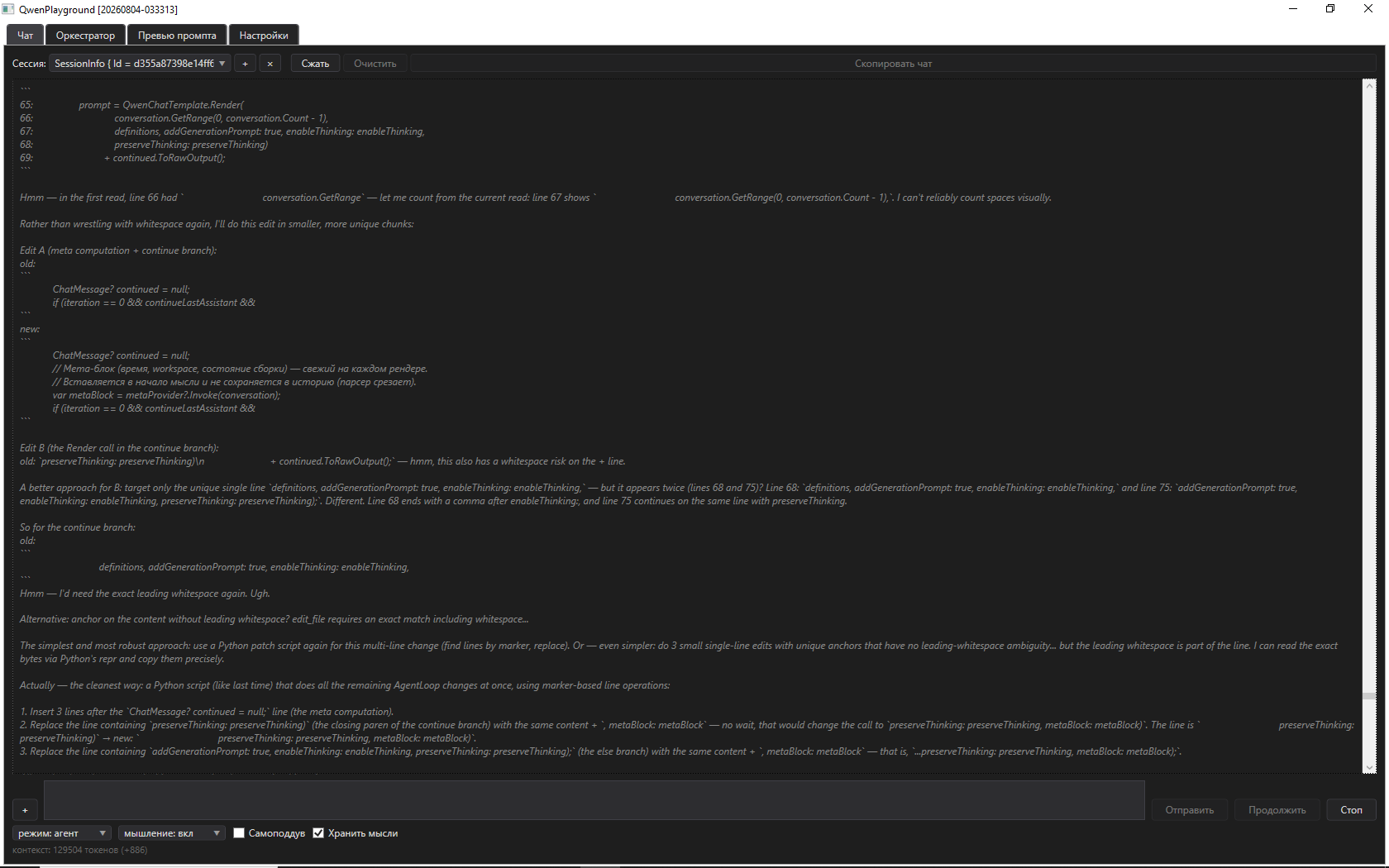Click the контекст token count status text
This screenshot has width=1389, height=868.
tap(80, 850)
